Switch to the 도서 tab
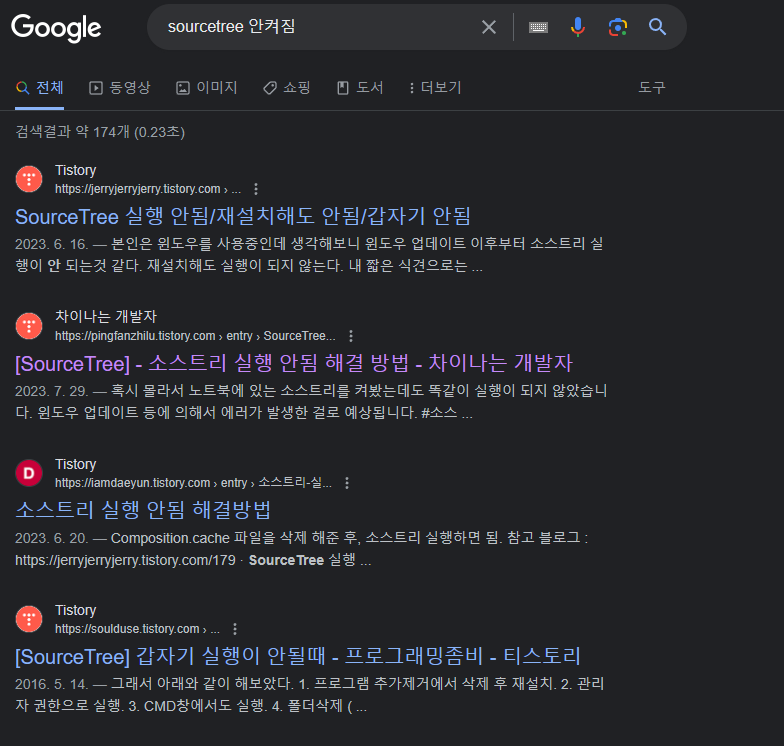This screenshot has width=784, height=746. coord(360,88)
